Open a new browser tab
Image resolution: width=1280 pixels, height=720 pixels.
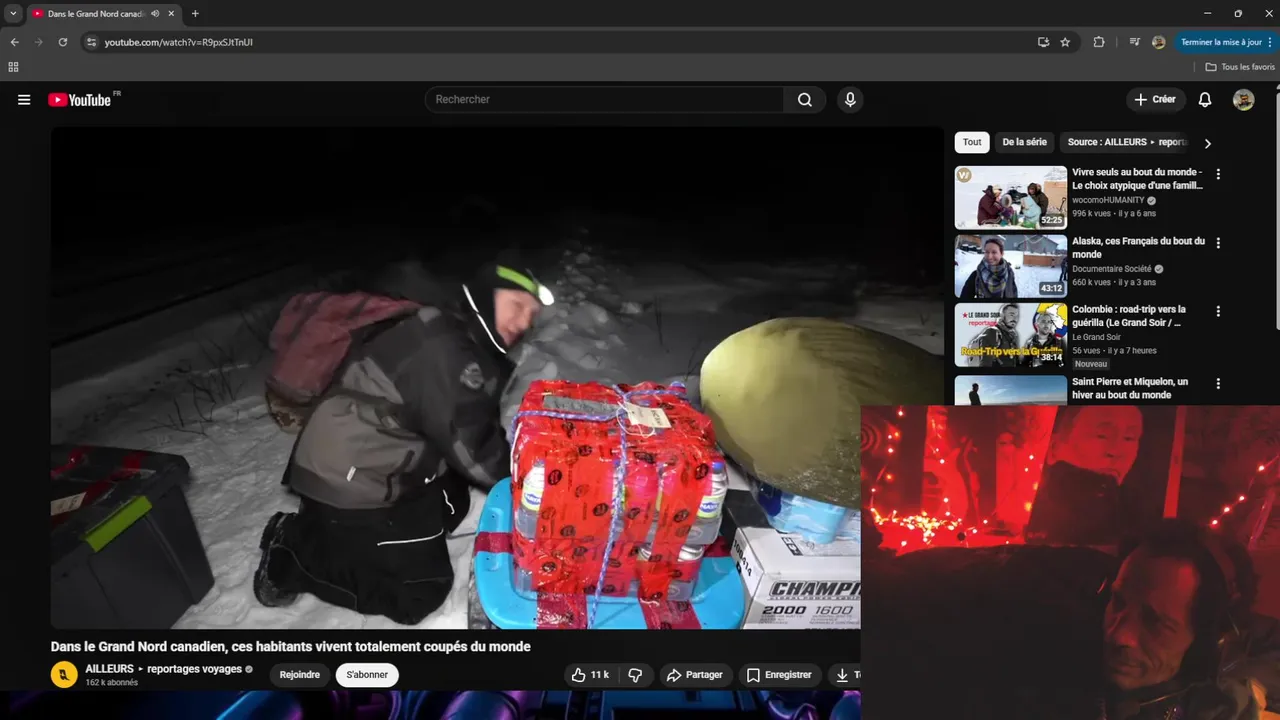pos(195,14)
